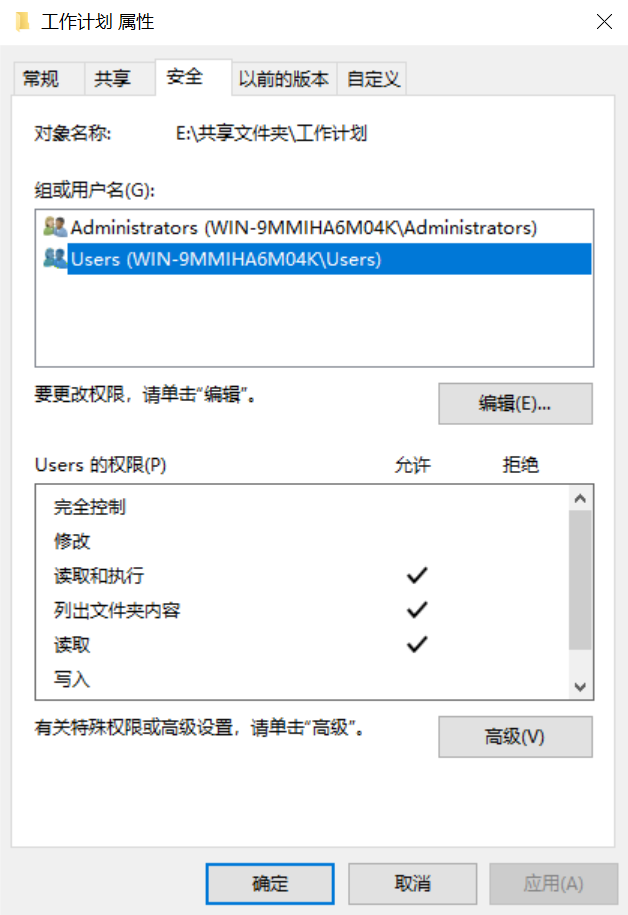
Task: Click the permissions list scrollbar thumb
Action: (x=580, y=579)
